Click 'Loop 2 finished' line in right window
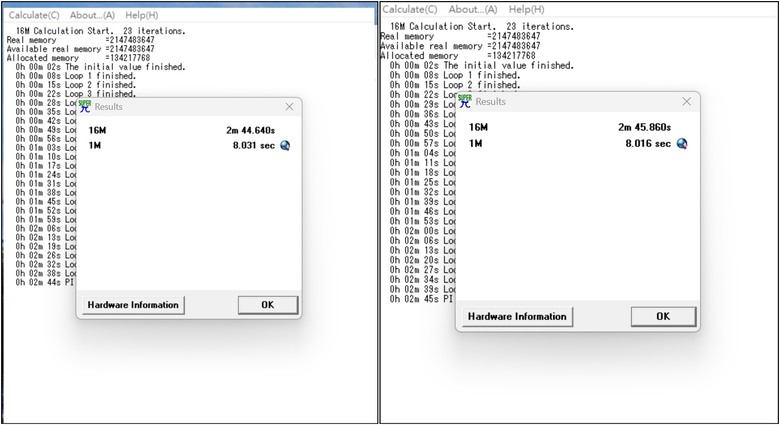Viewport: 780px width, 425px height. pos(455,85)
